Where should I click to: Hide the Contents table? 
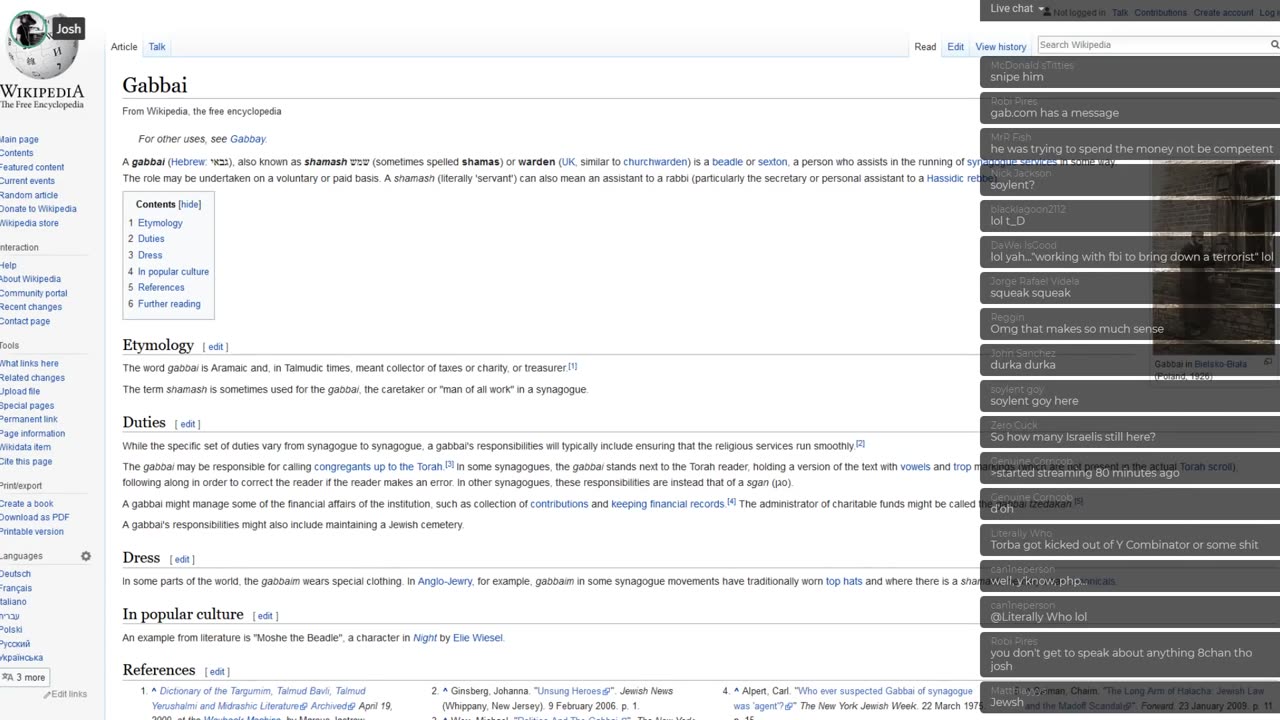click(190, 204)
